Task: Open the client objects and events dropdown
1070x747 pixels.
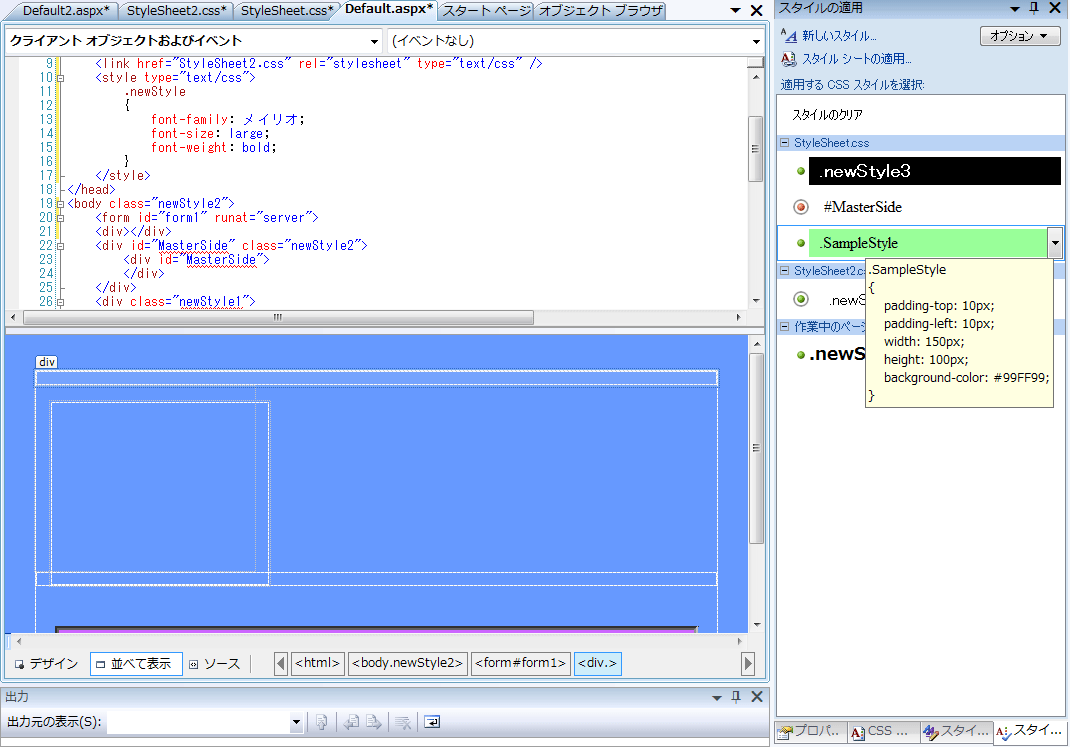Action: pos(374,42)
